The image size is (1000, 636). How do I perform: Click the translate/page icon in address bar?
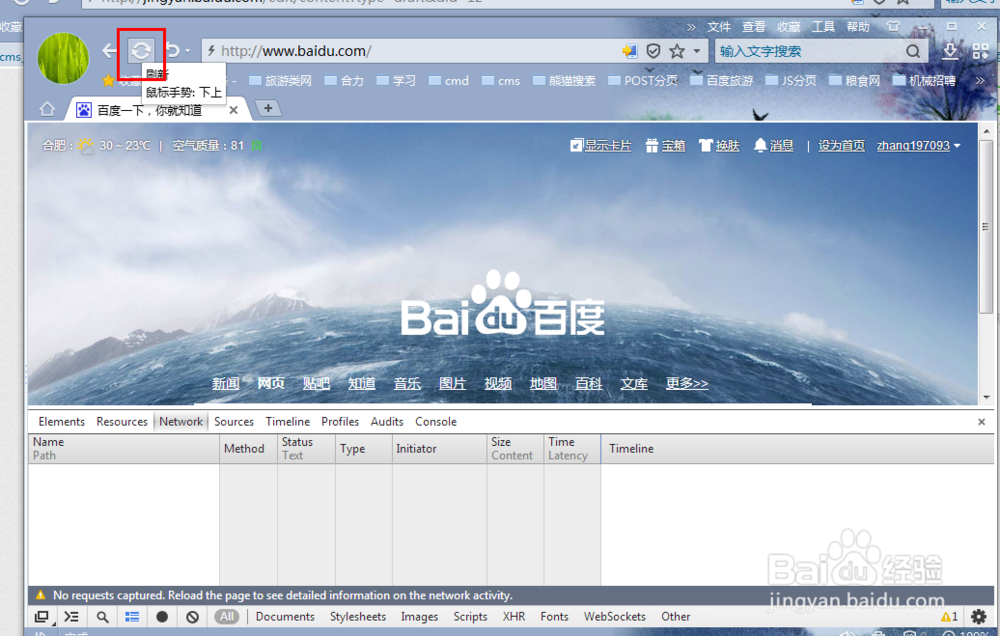(x=629, y=51)
